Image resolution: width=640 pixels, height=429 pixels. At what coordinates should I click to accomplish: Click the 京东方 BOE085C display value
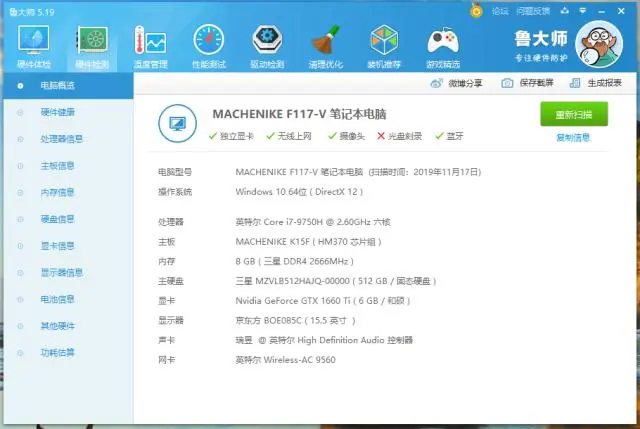tap(296, 320)
